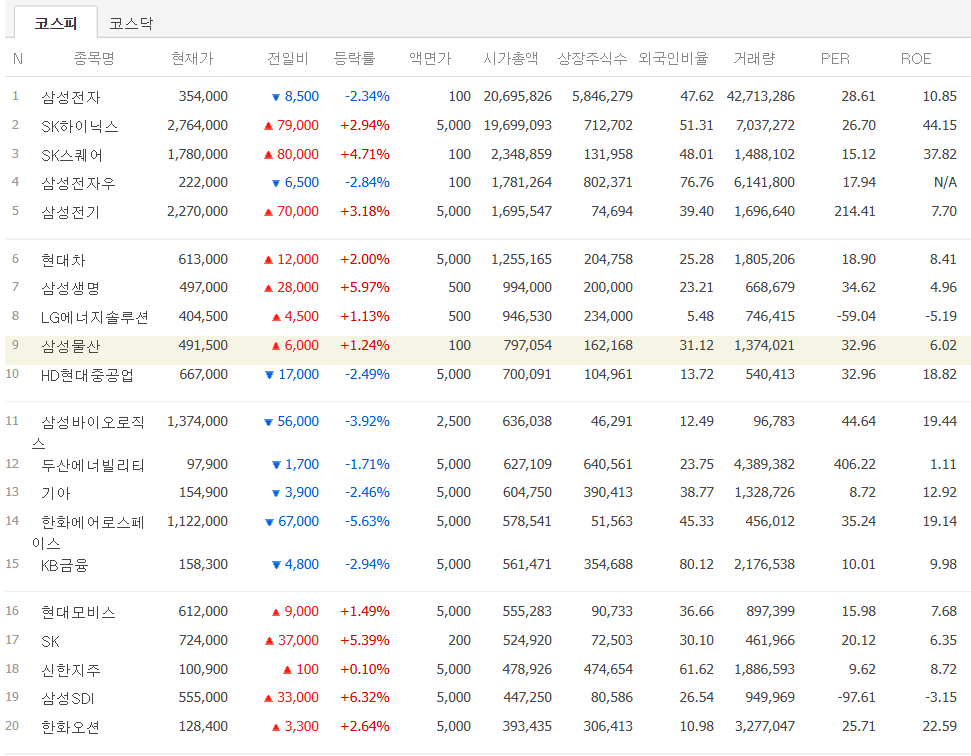This screenshot has height=756, width=971.
Task: Open the SK스퀘어 stock link
Action: pyautogui.click(x=72, y=155)
